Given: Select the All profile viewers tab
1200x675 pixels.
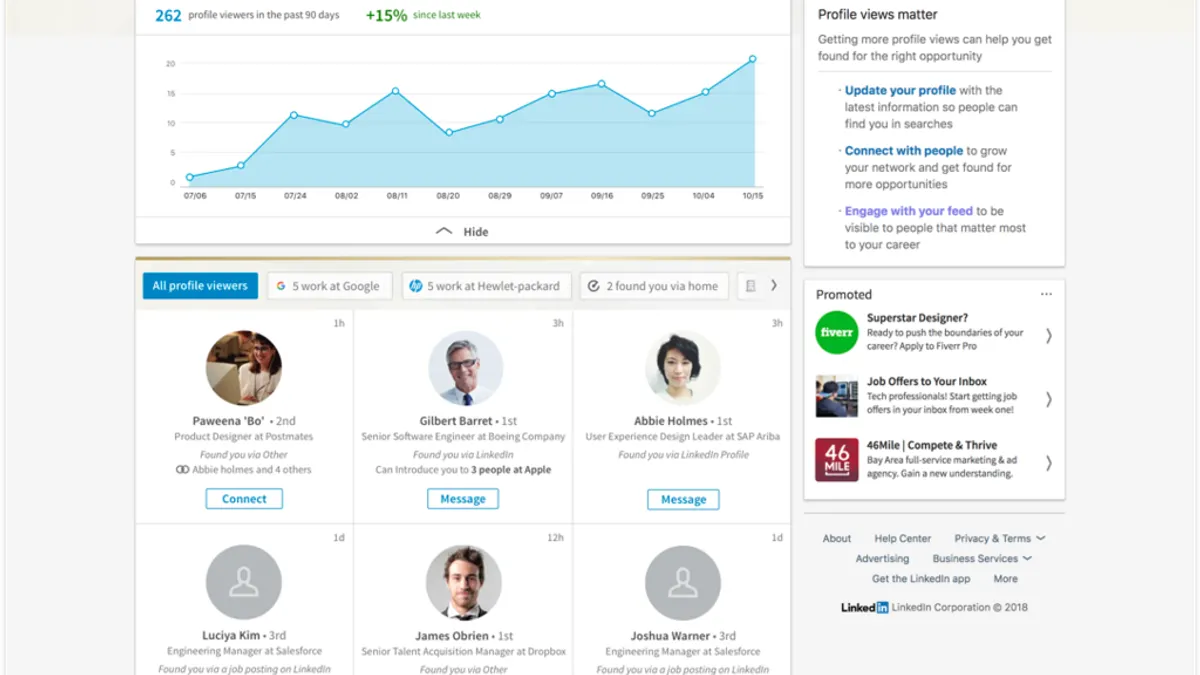Looking at the screenshot, I should click(200, 286).
